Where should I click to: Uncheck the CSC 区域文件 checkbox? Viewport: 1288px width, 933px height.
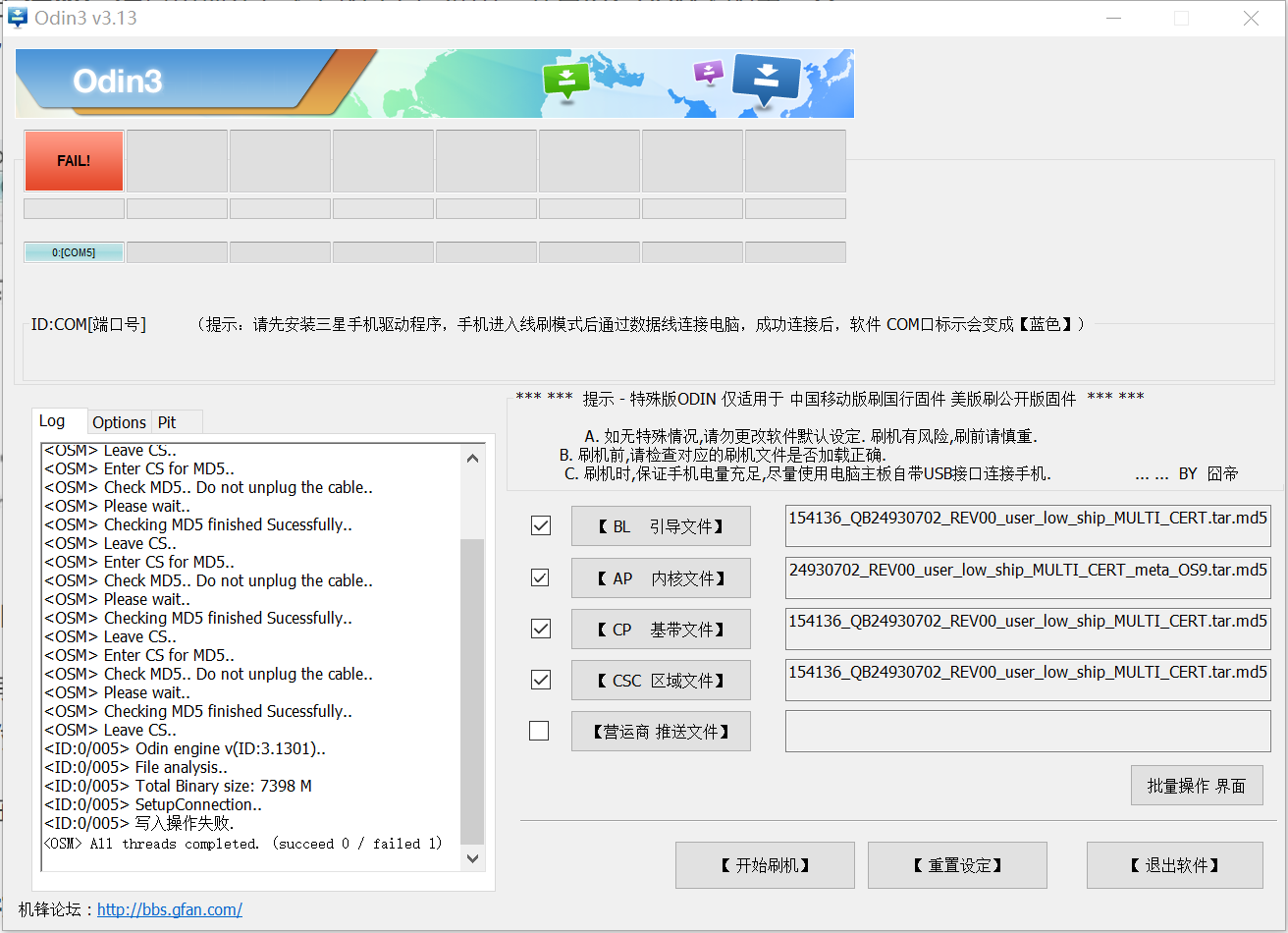540,679
